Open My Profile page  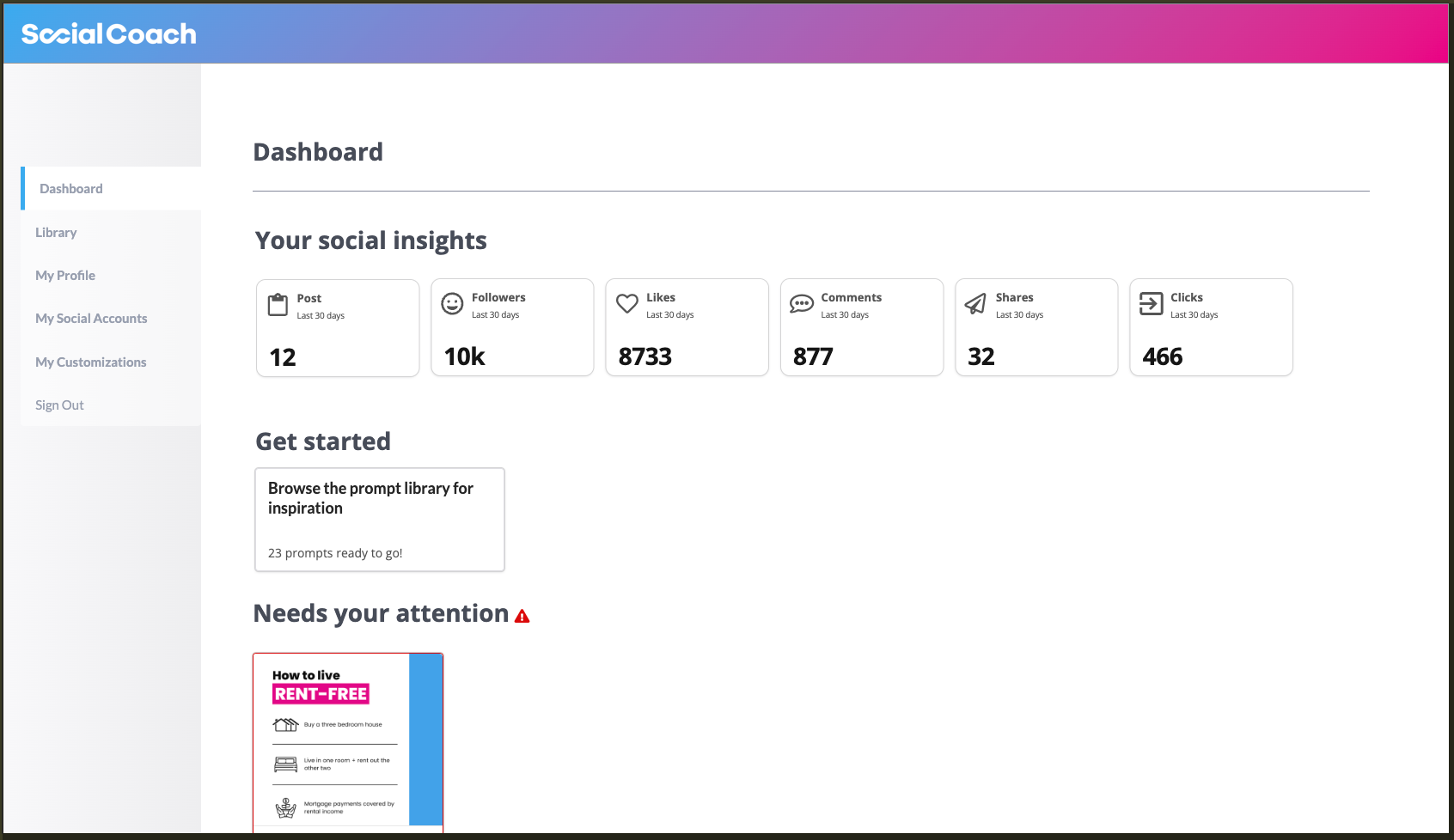click(65, 276)
